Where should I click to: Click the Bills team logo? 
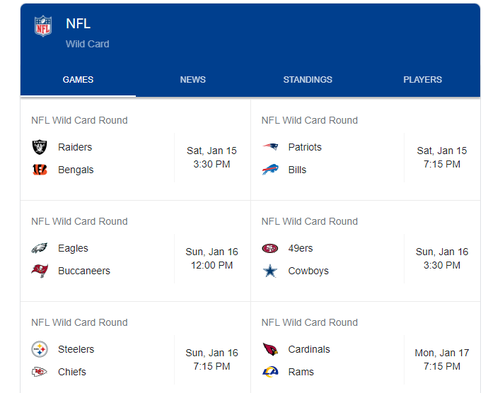click(x=270, y=169)
